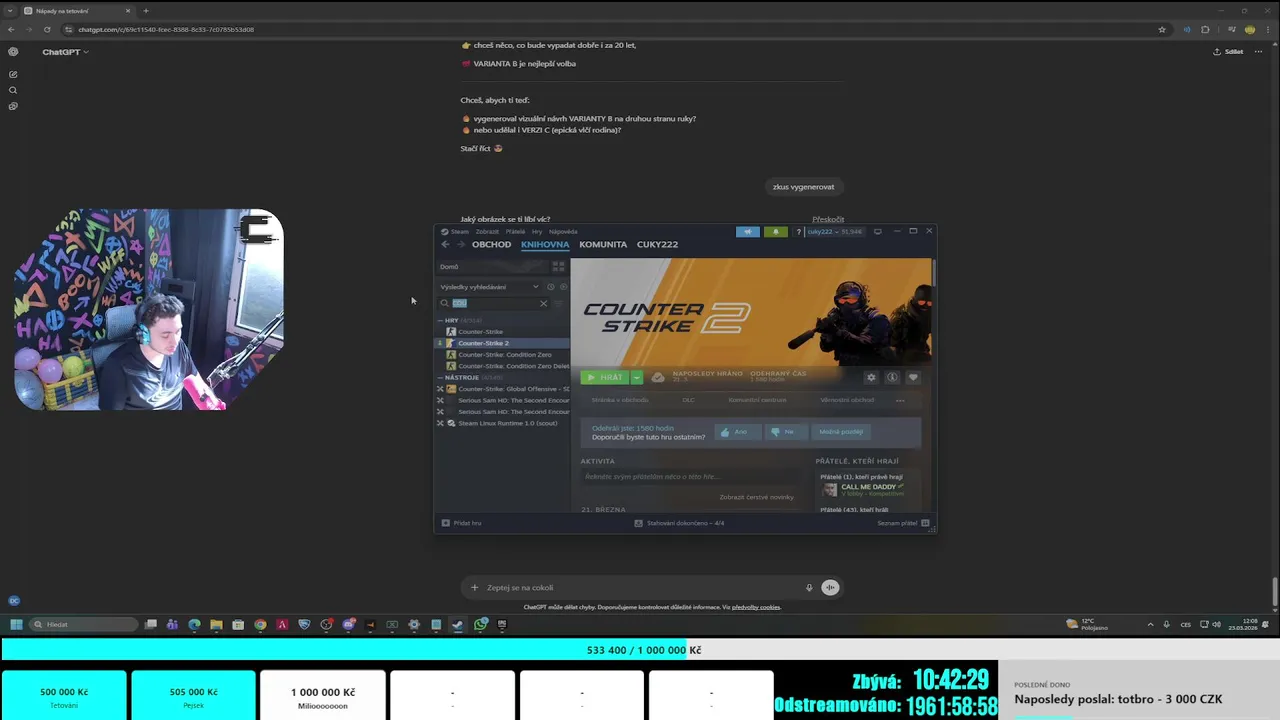This screenshot has width=1280, height=720.
Task: Open Windows Start menu button
Action: (x=16, y=624)
